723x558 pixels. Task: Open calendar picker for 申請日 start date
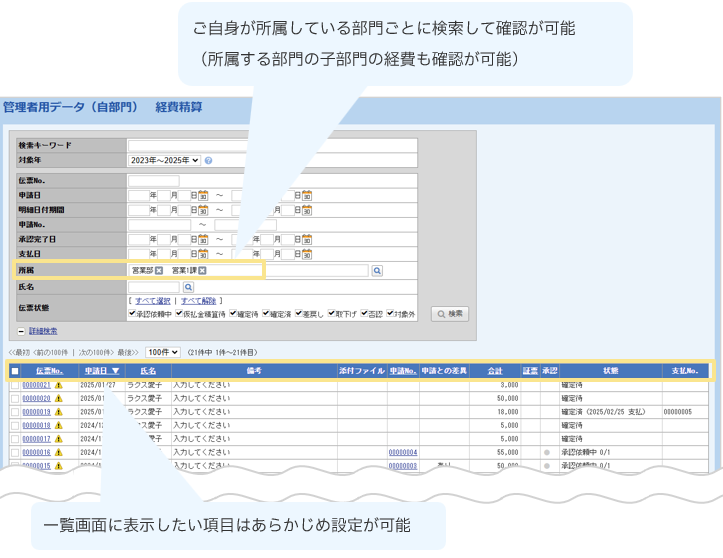click(x=203, y=195)
